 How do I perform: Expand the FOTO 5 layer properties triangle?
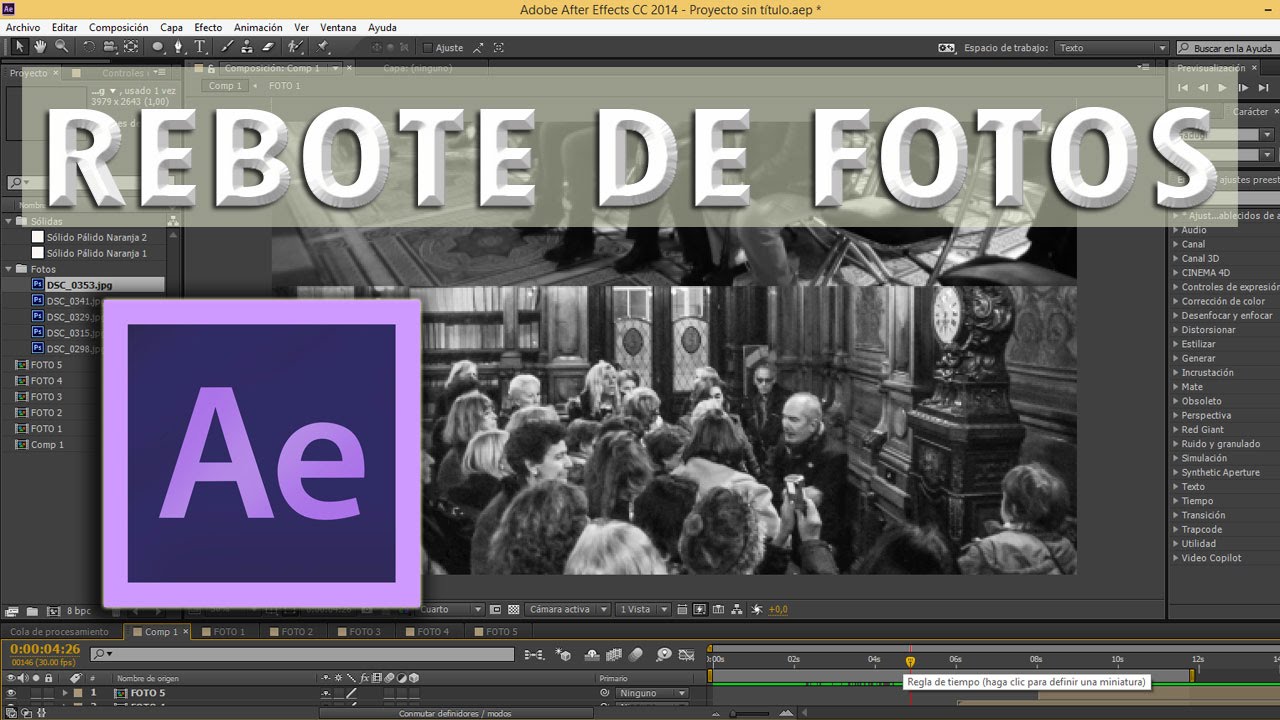pos(65,693)
